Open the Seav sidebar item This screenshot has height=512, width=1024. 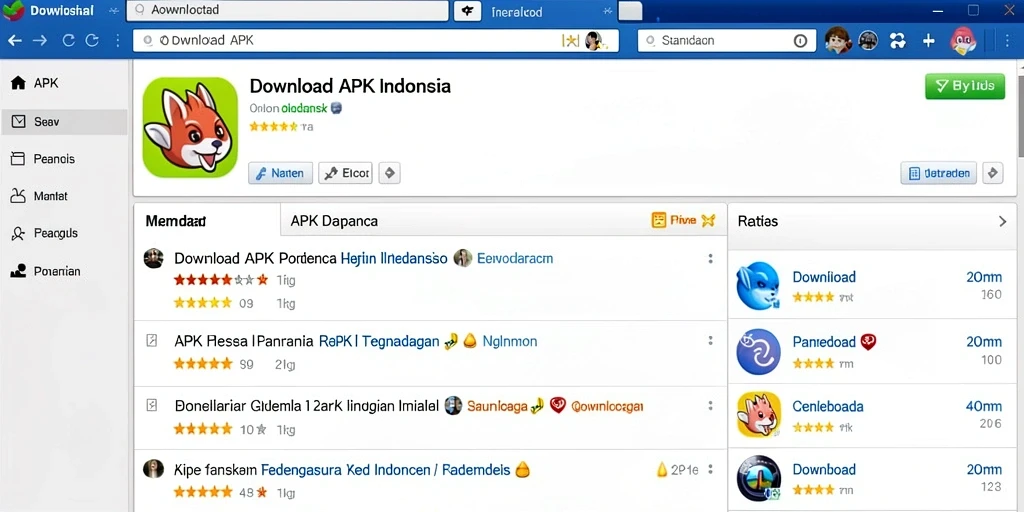point(64,121)
